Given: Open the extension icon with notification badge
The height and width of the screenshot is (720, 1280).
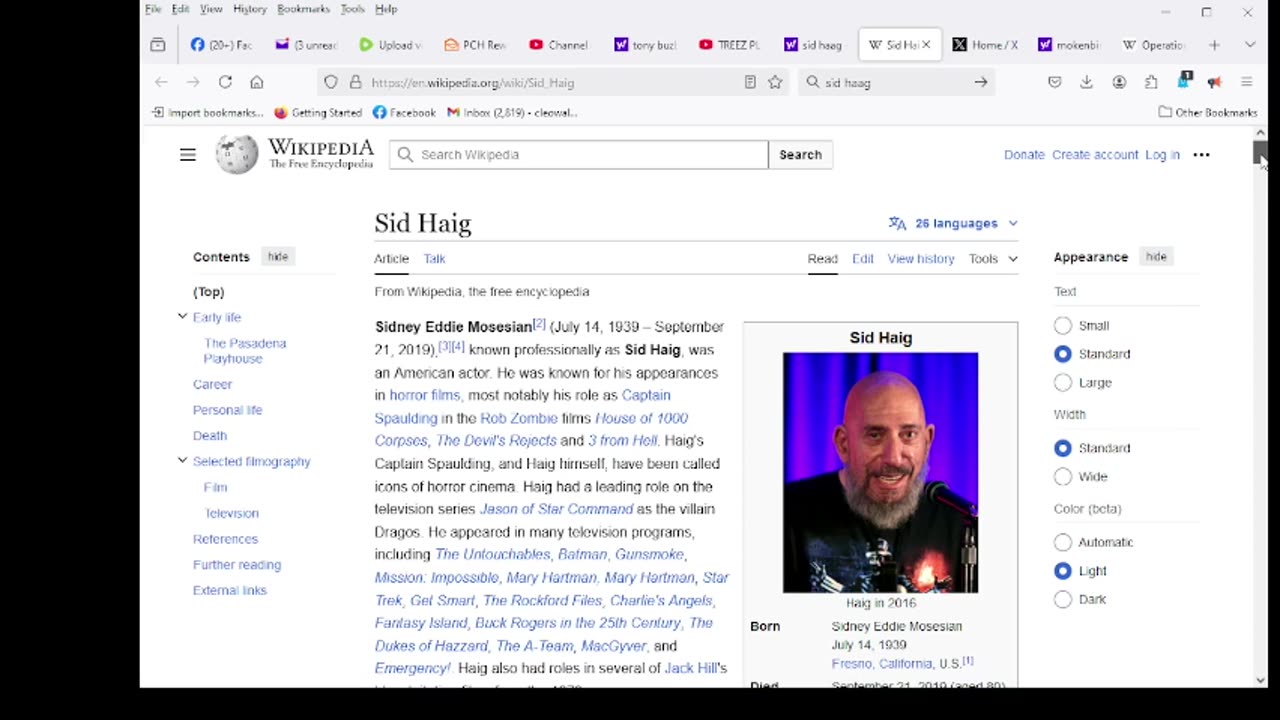Looking at the screenshot, I should click(1184, 81).
